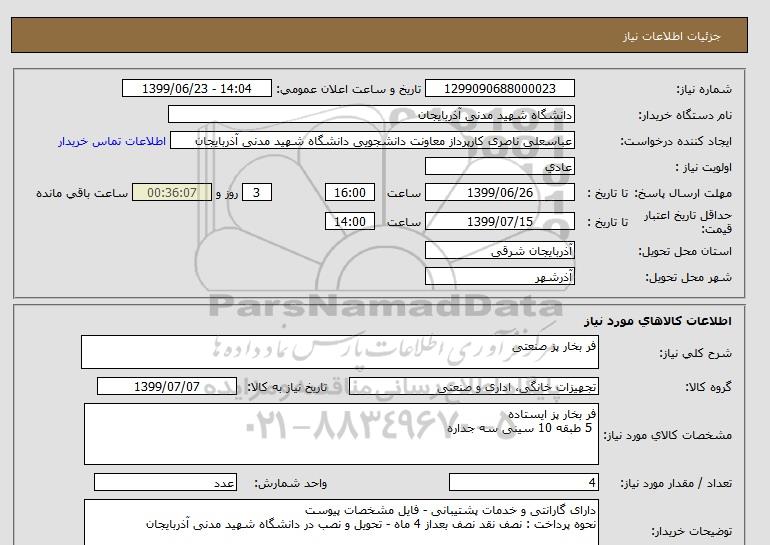Select the price validity time 14:00
Viewport: 770px width, 545px height.
(350, 221)
